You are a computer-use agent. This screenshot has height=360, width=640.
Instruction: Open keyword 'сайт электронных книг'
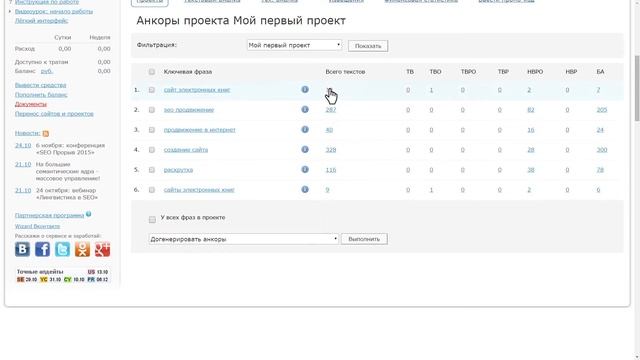(197, 90)
